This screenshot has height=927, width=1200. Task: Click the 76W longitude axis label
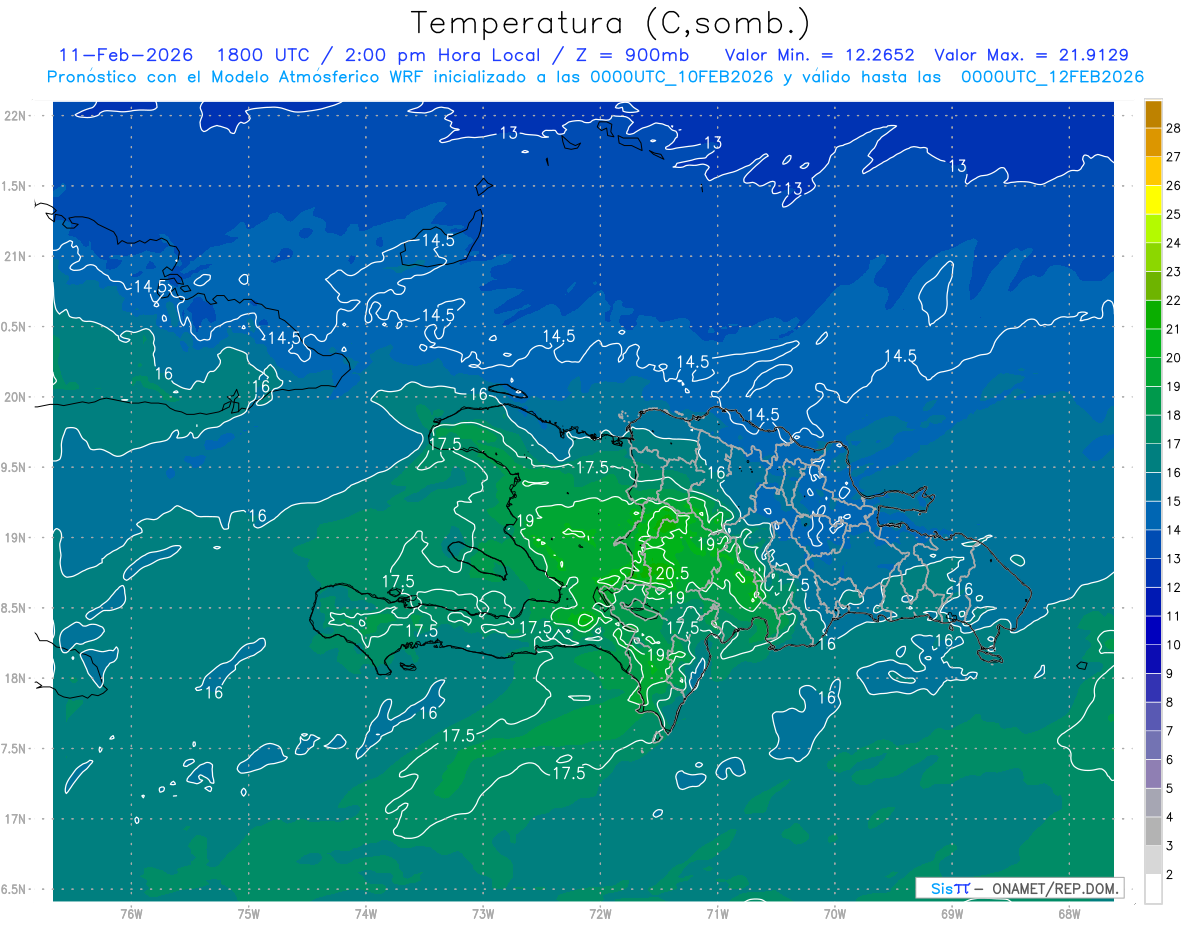tap(131, 914)
